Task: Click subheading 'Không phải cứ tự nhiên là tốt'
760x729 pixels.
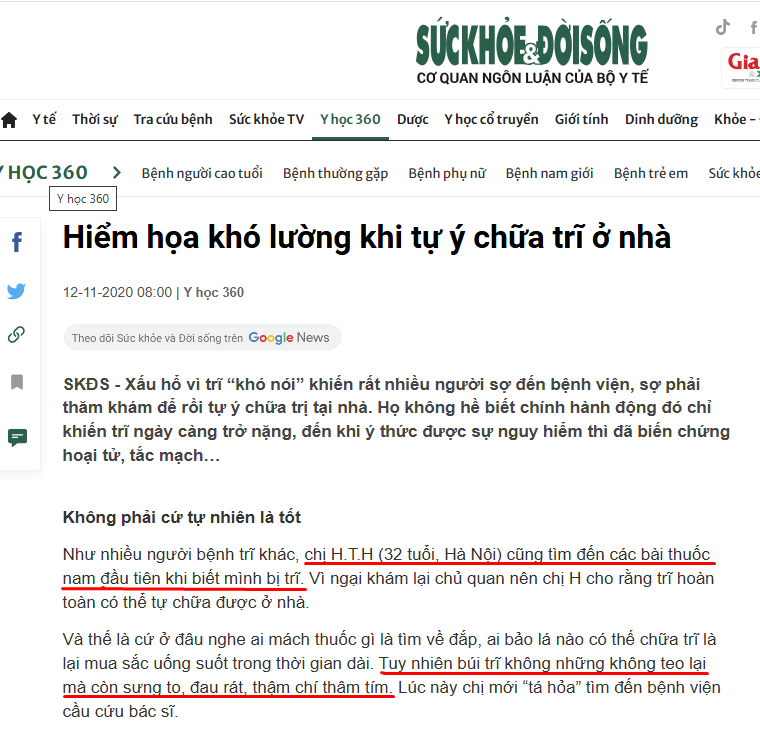Action: [182, 517]
